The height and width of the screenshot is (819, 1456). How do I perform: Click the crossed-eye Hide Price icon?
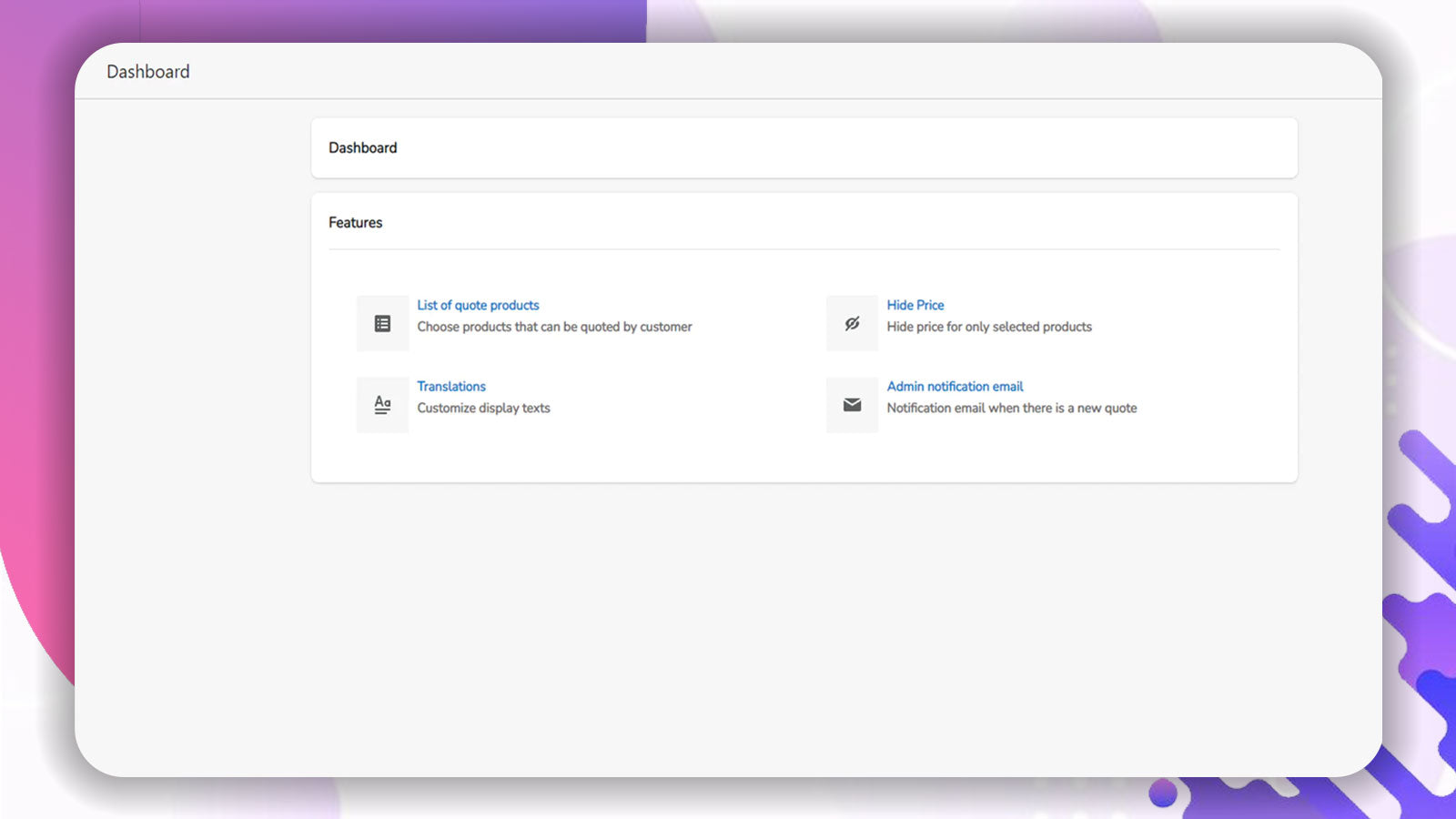coord(851,322)
